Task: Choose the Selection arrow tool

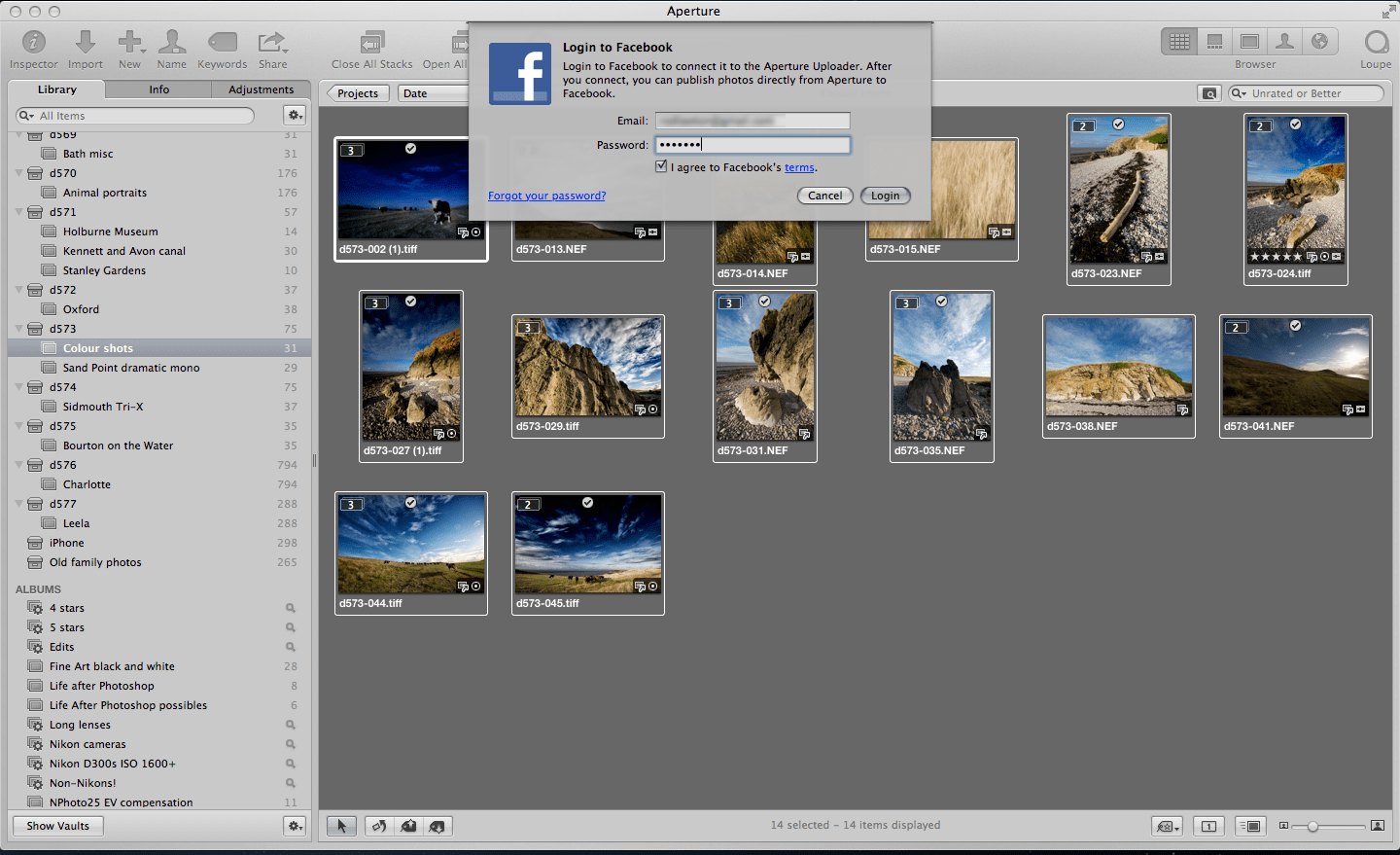Action: (x=341, y=826)
